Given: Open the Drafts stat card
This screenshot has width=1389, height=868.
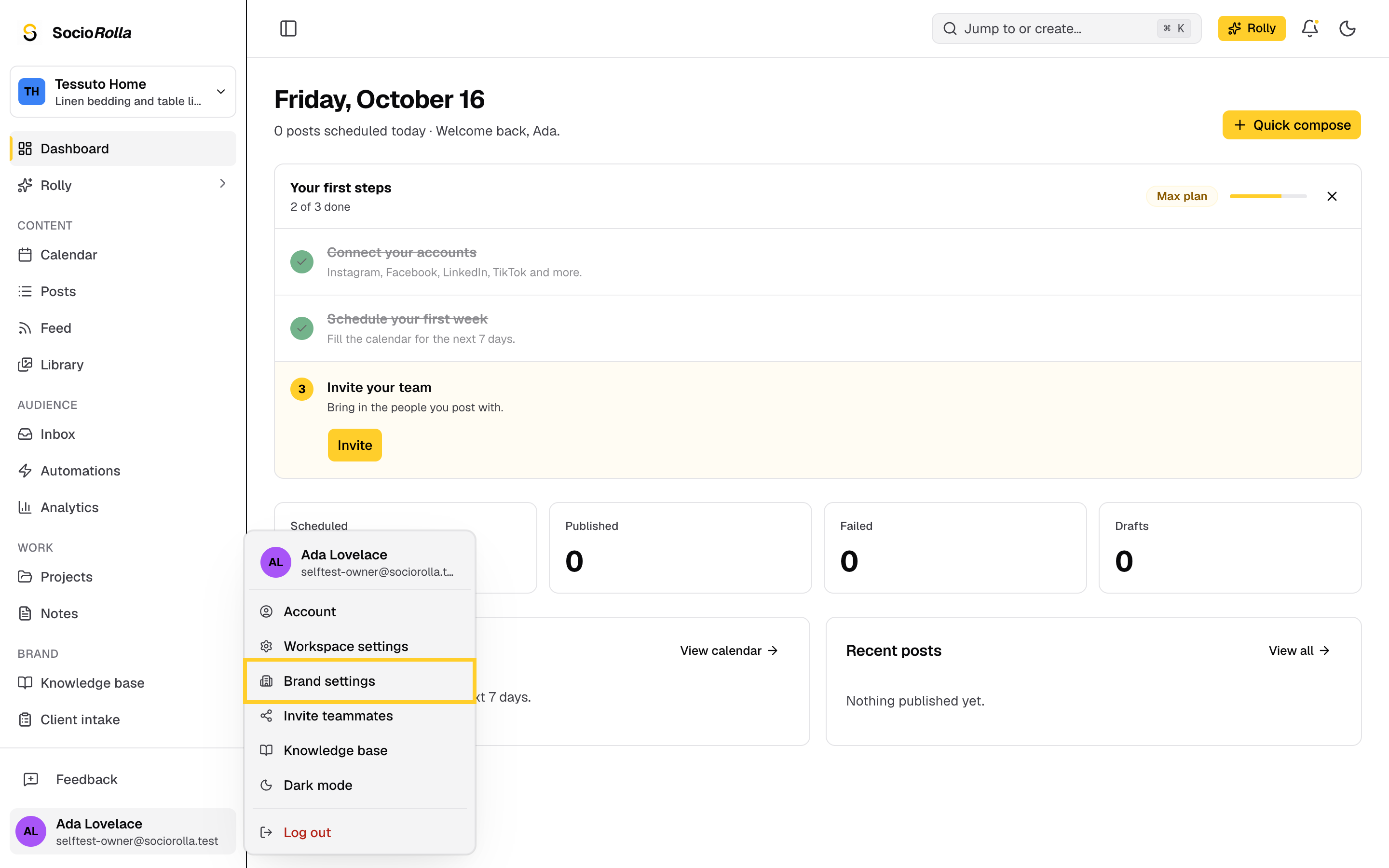Looking at the screenshot, I should coord(1230,548).
